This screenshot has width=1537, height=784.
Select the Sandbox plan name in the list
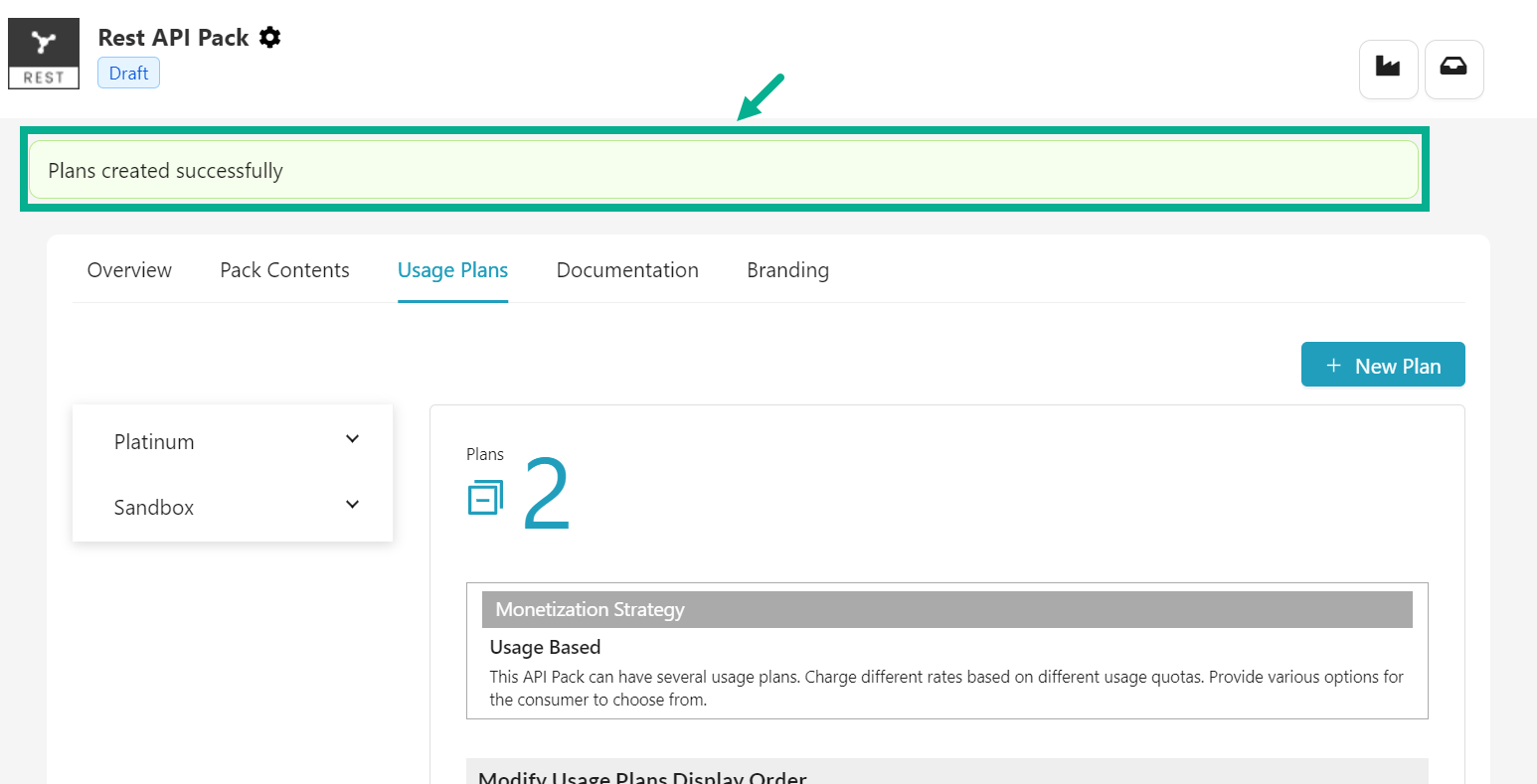click(x=154, y=508)
